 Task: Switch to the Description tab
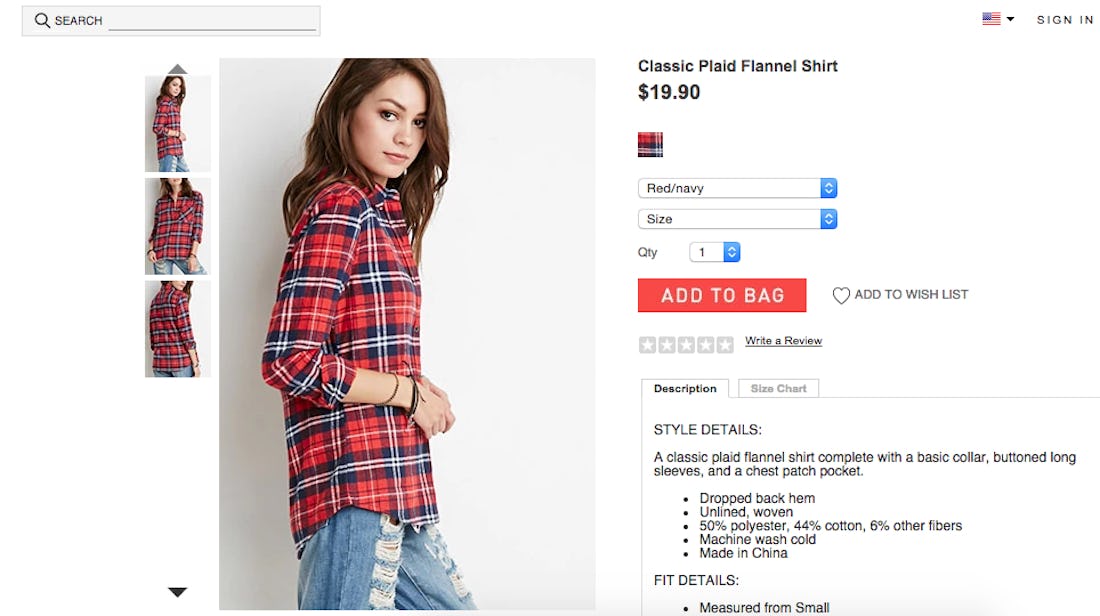[685, 389]
